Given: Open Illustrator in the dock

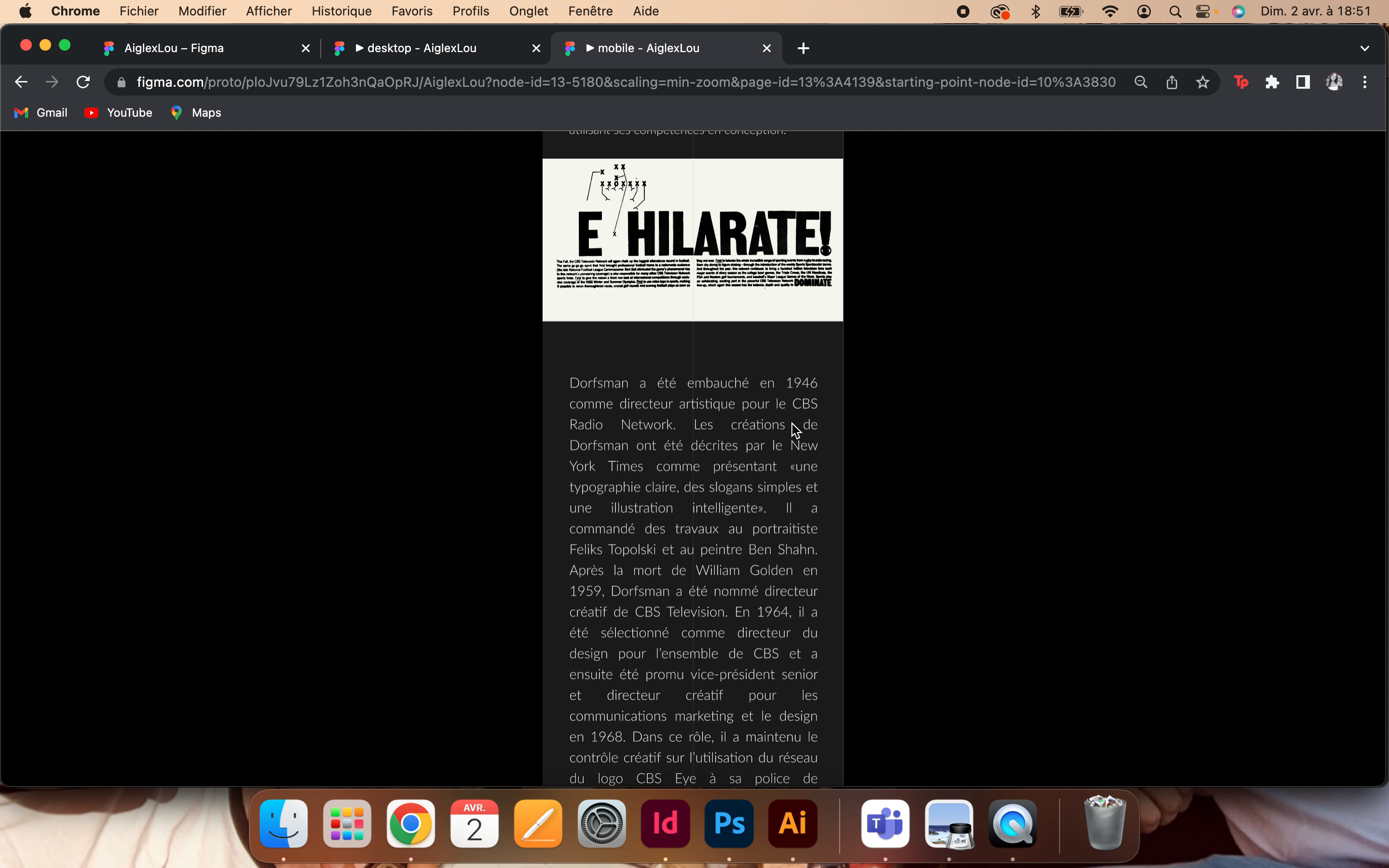Looking at the screenshot, I should click(x=792, y=823).
